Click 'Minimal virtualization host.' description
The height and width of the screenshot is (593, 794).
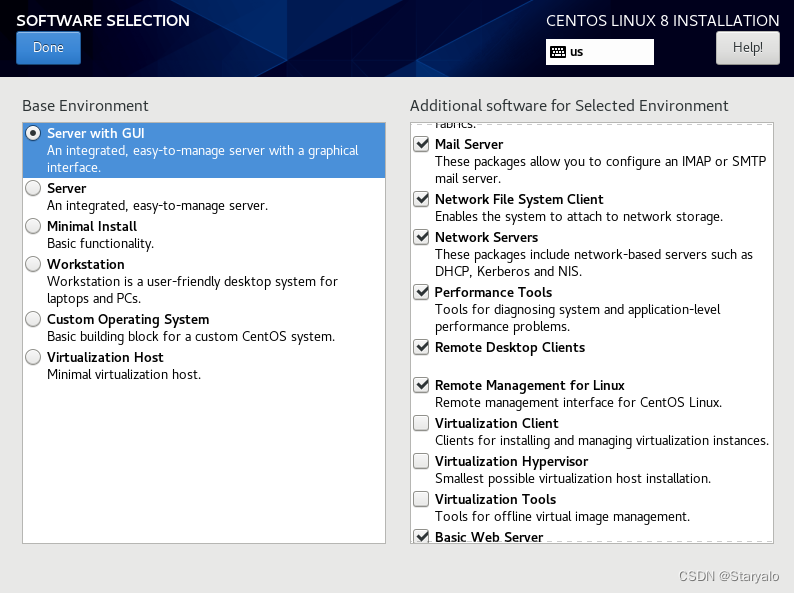(x=124, y=375)
